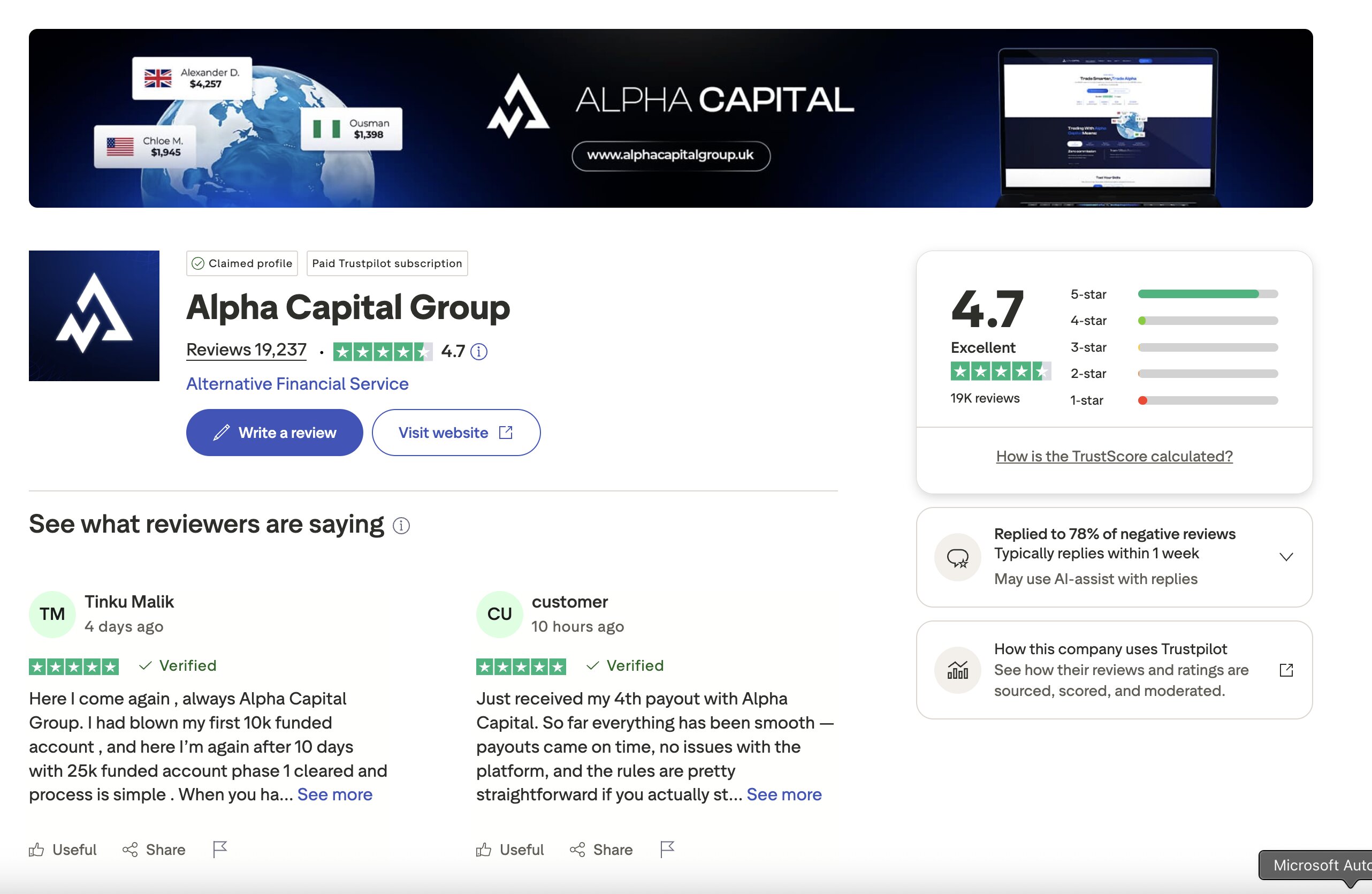
Task: Click the Write a review button
Action: point(275,433)
